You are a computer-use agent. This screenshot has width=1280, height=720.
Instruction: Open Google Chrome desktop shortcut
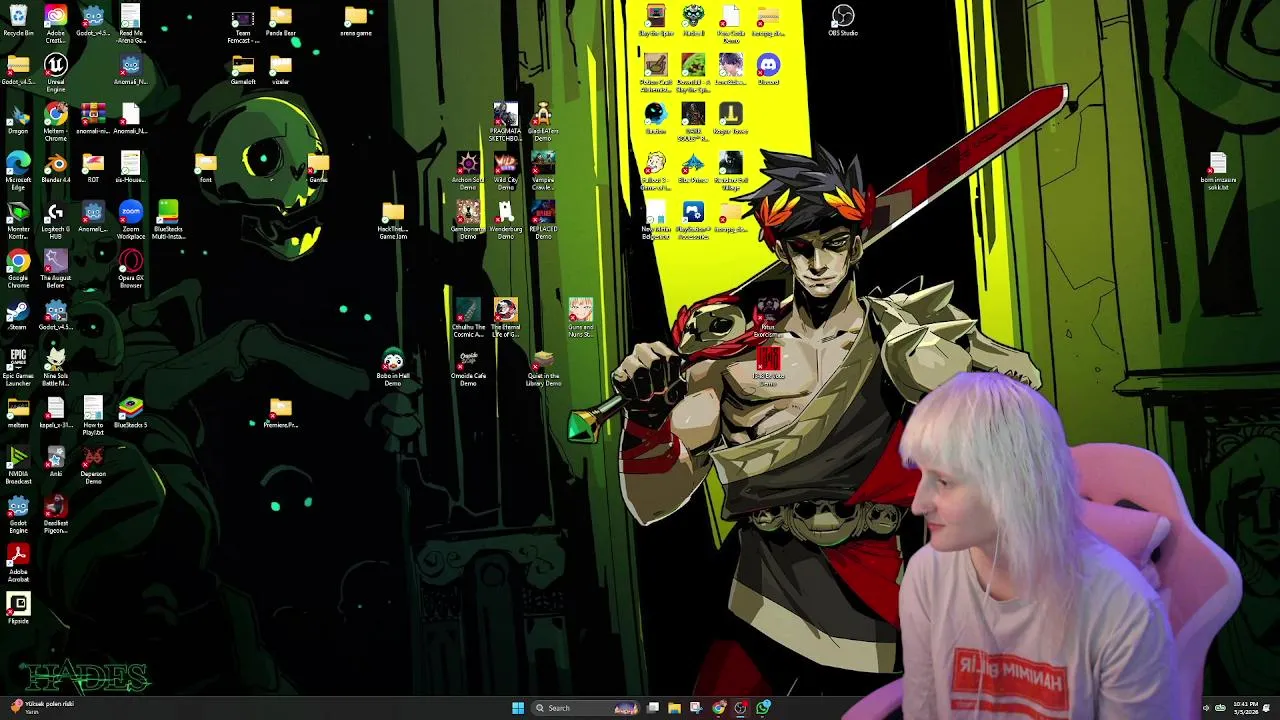click(18, 269)
